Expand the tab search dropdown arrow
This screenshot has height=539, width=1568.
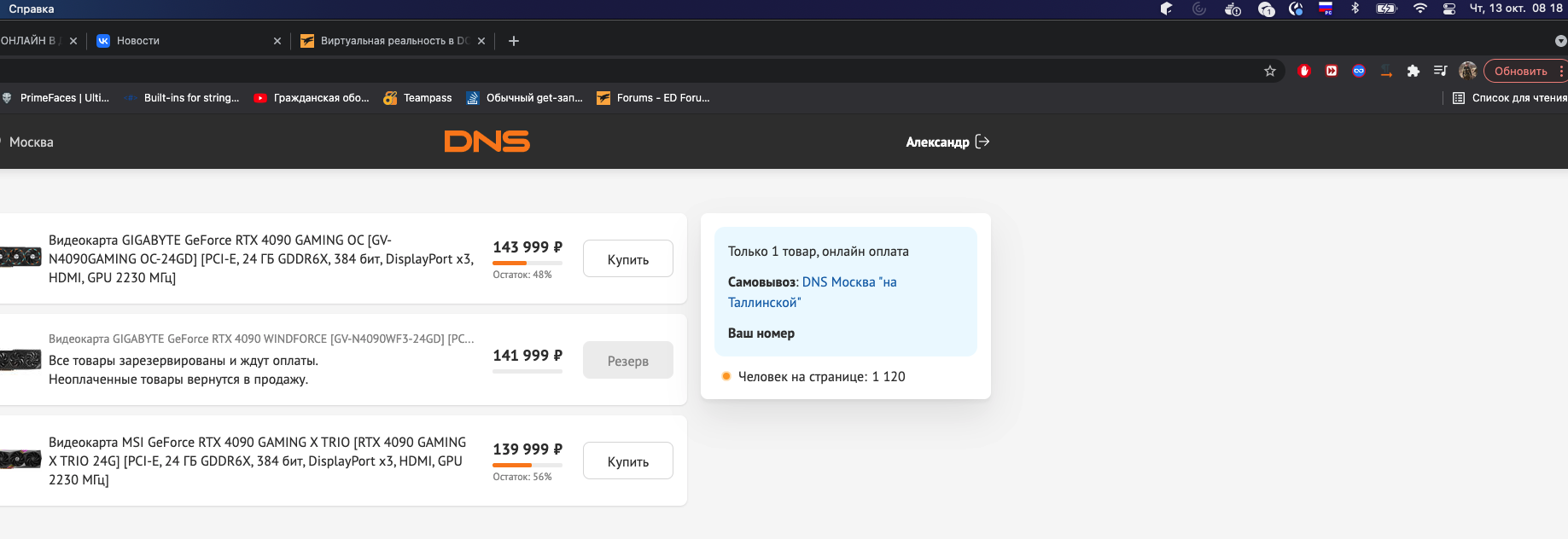(x=1560, y=41)
